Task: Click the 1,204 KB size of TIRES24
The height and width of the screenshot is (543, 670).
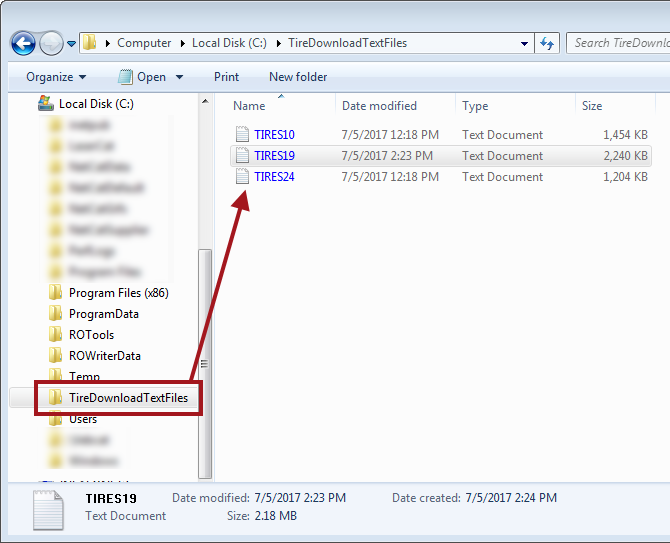Action: 625,177
